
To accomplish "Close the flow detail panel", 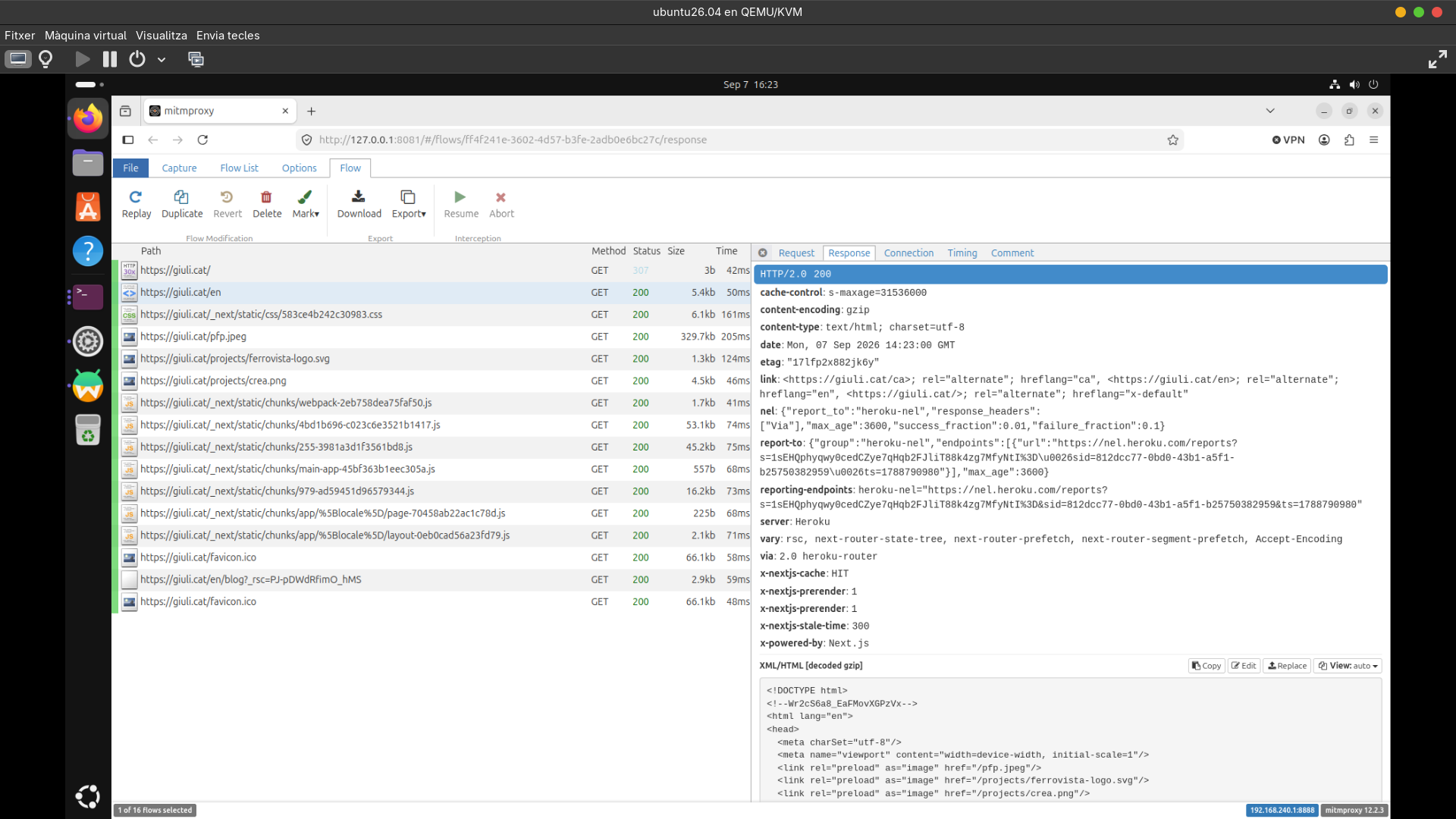I will click(x=763, y=253).
